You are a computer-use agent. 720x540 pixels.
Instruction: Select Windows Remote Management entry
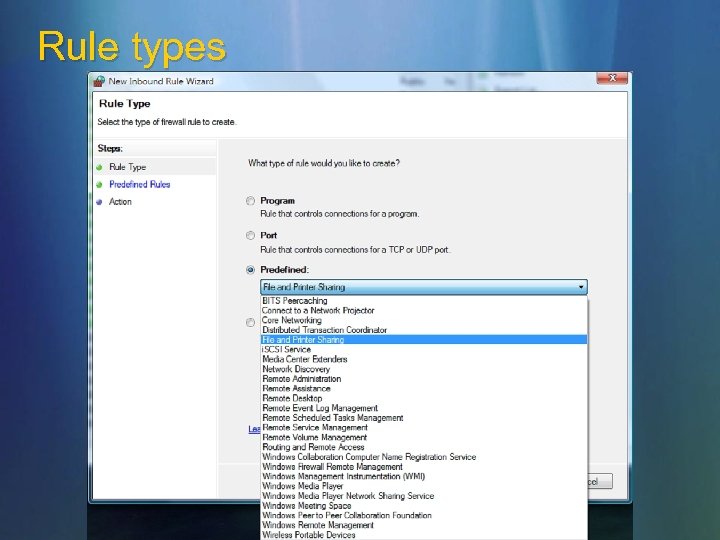click(318, 525)
